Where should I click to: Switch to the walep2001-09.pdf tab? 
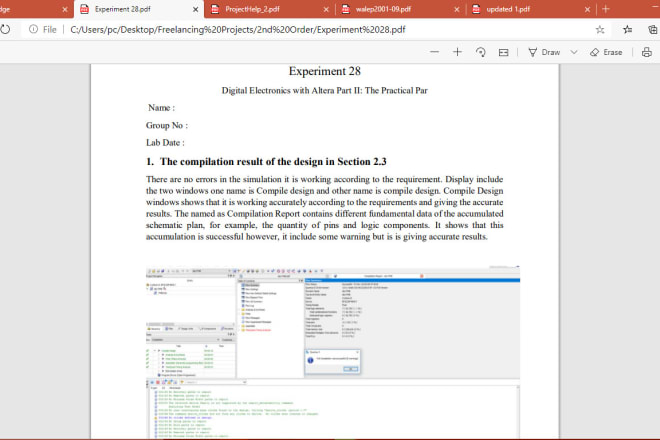click(x=400, y=9)
